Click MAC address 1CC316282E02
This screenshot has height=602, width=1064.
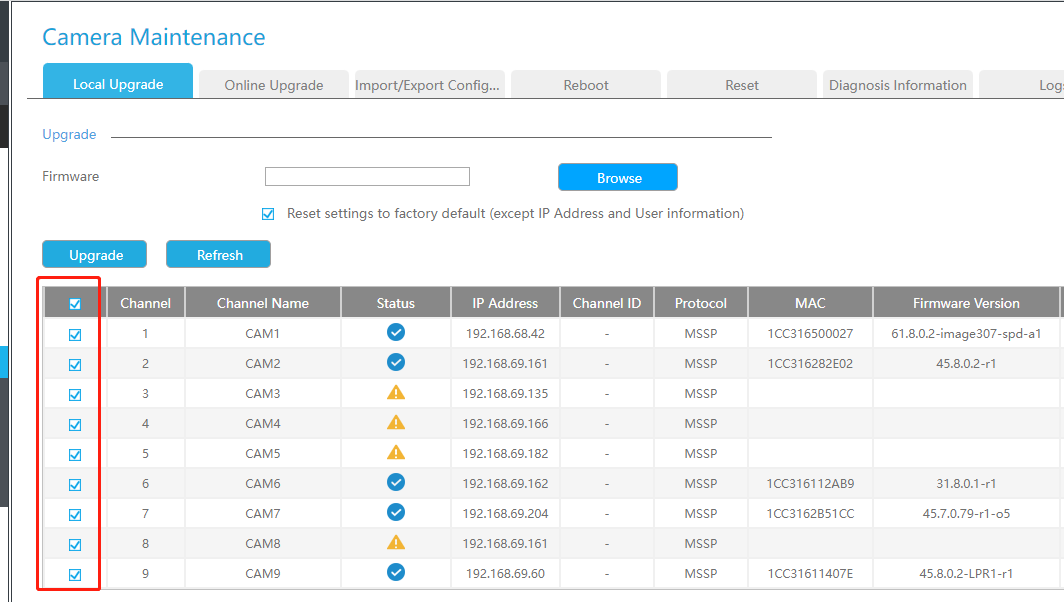810,363
